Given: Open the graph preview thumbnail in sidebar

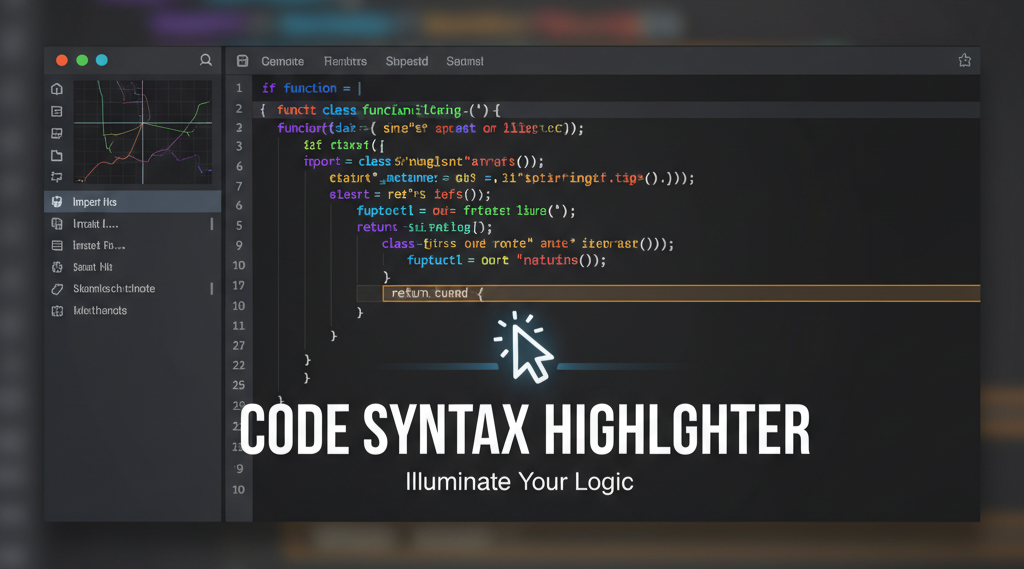Looking at the screenshot, I should 142,132.
